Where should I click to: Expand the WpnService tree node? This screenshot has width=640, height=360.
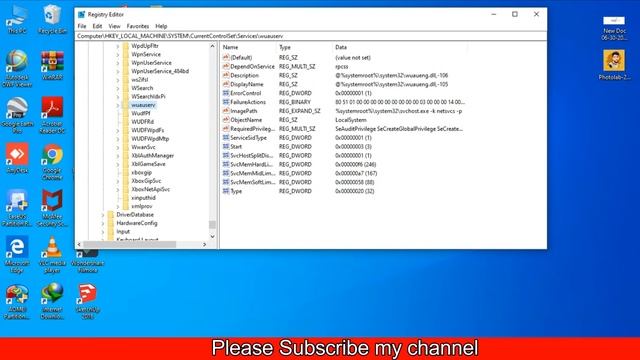coord(118,54)
